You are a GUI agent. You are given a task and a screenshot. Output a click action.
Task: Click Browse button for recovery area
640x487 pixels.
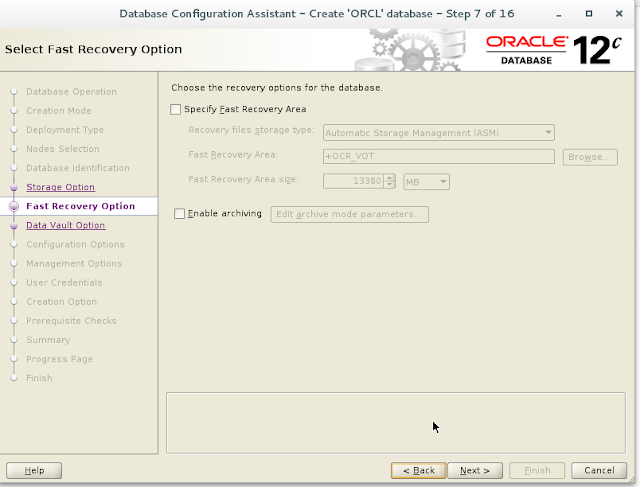point(590,157)
